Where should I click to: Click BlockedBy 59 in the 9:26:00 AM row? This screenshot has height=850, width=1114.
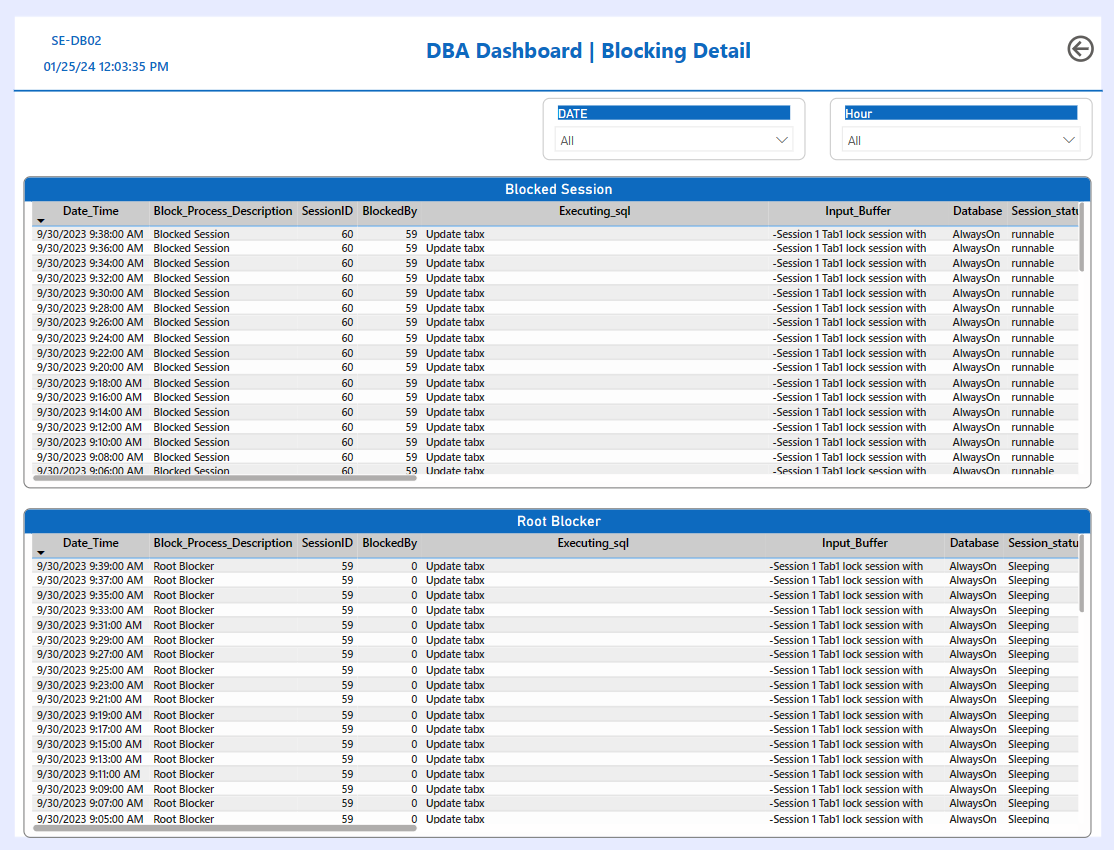point(411,322)
